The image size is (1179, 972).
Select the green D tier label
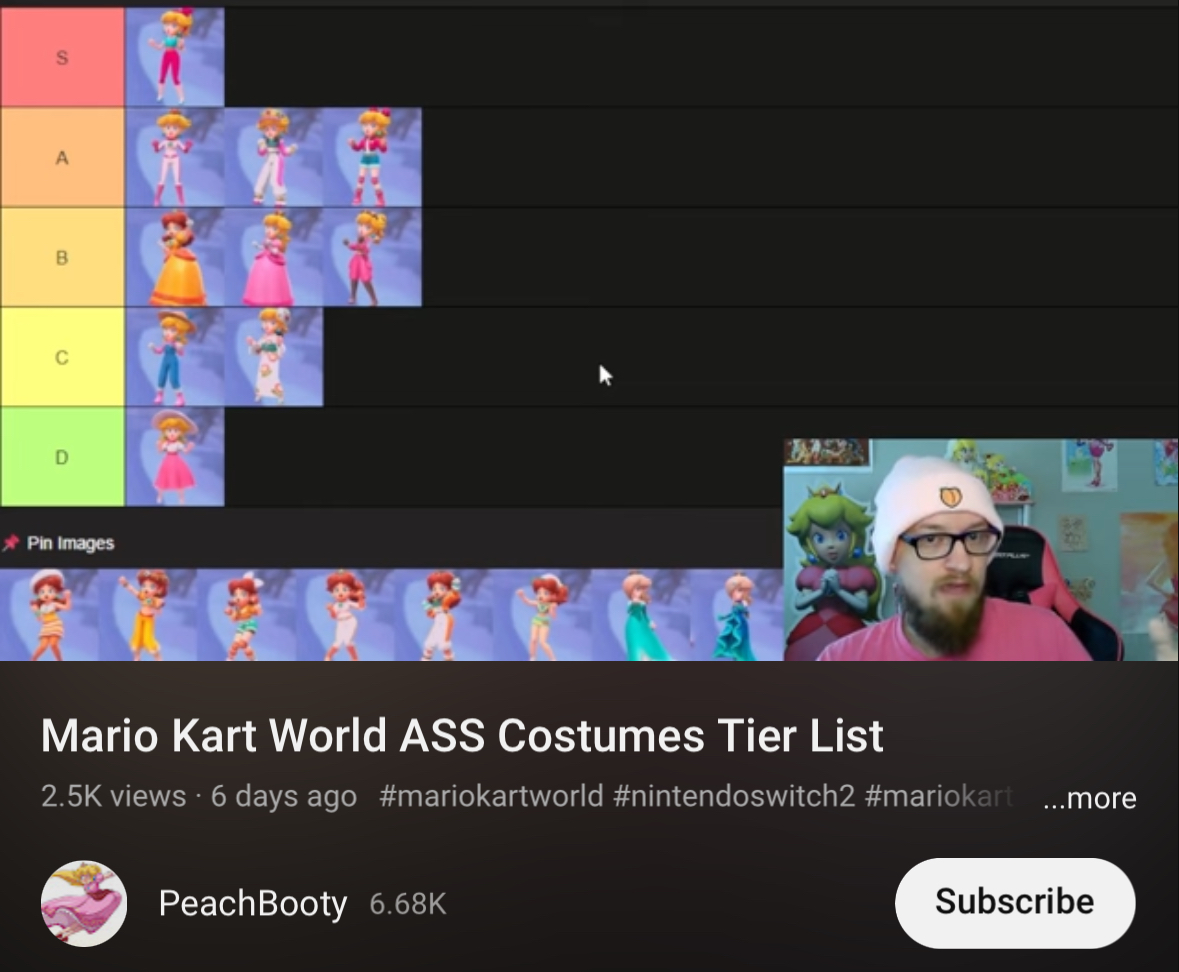tap(62, 456)
